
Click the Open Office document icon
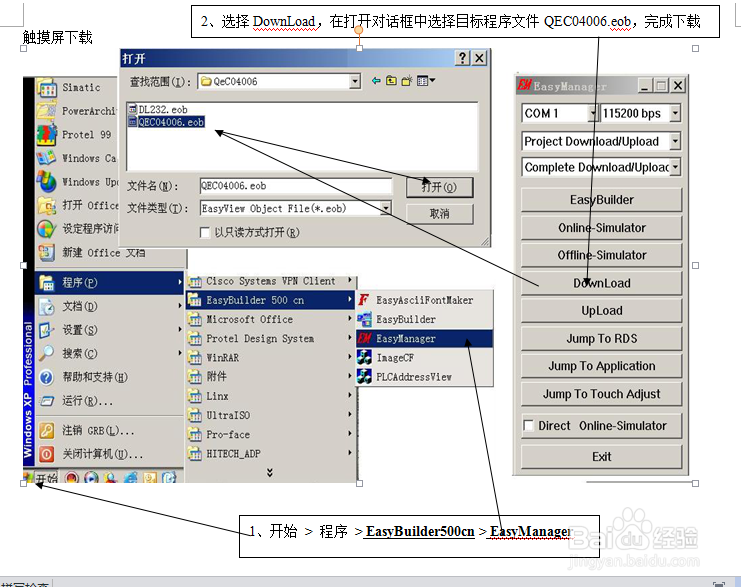point(47,206)
